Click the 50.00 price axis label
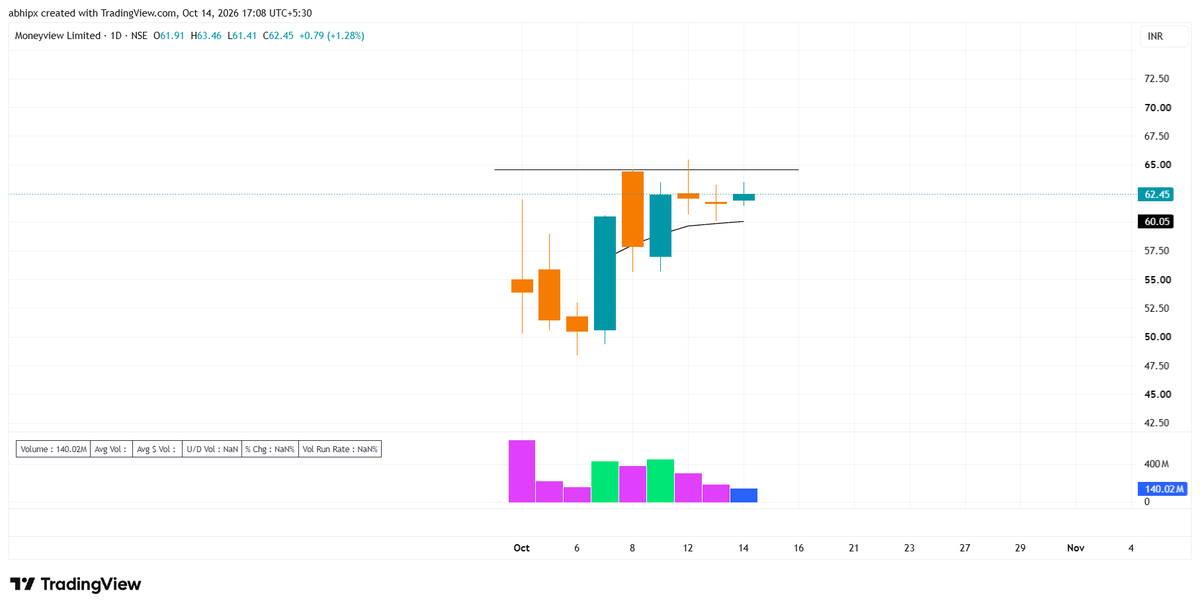Screen dimensions: 1200x609 point(1156,337)
